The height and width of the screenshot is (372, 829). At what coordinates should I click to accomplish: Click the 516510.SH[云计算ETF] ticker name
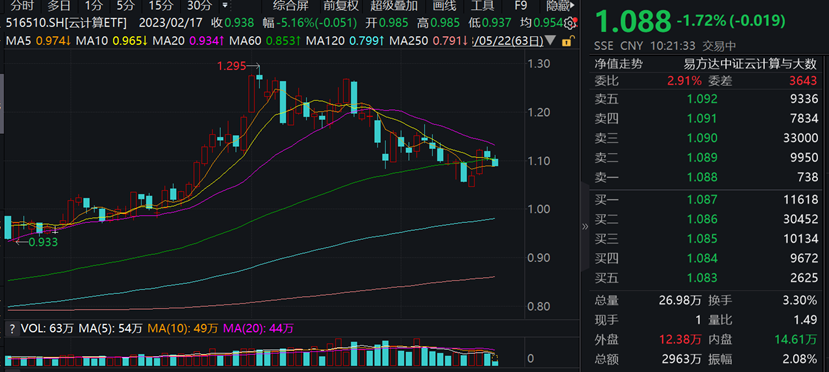point(66,23)
